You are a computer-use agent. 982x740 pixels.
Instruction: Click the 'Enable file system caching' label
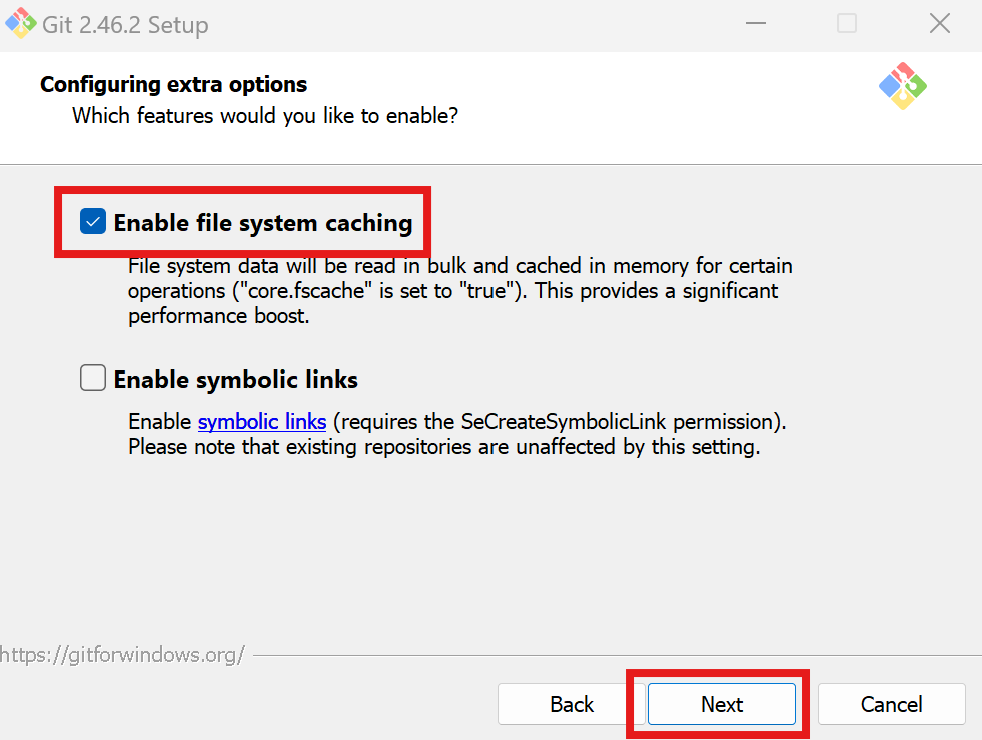[263, 223]
